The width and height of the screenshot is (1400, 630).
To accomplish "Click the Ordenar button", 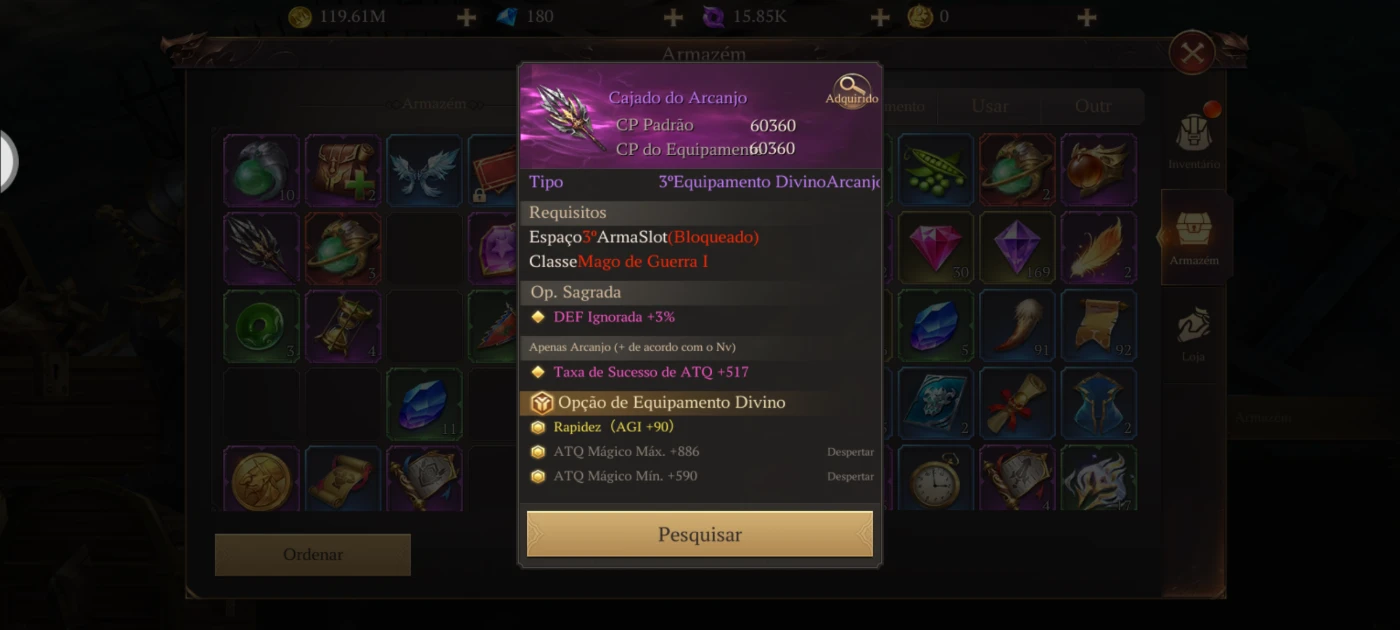I will tap(313, 554).
